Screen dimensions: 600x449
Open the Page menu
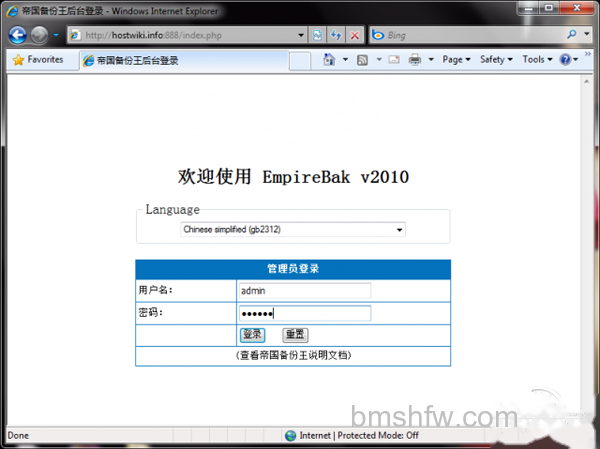pos(456,59)
